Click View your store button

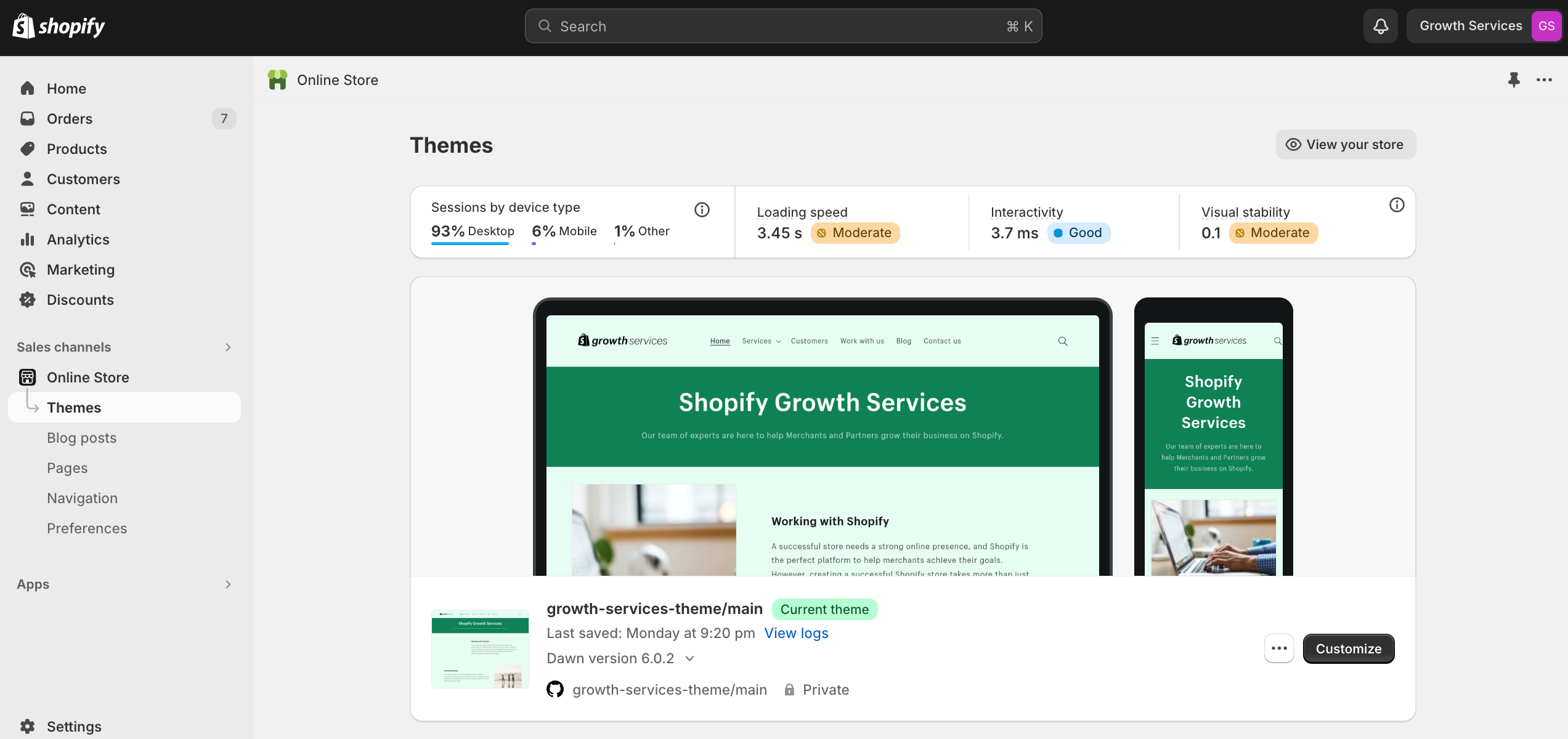pos(1346,144)
